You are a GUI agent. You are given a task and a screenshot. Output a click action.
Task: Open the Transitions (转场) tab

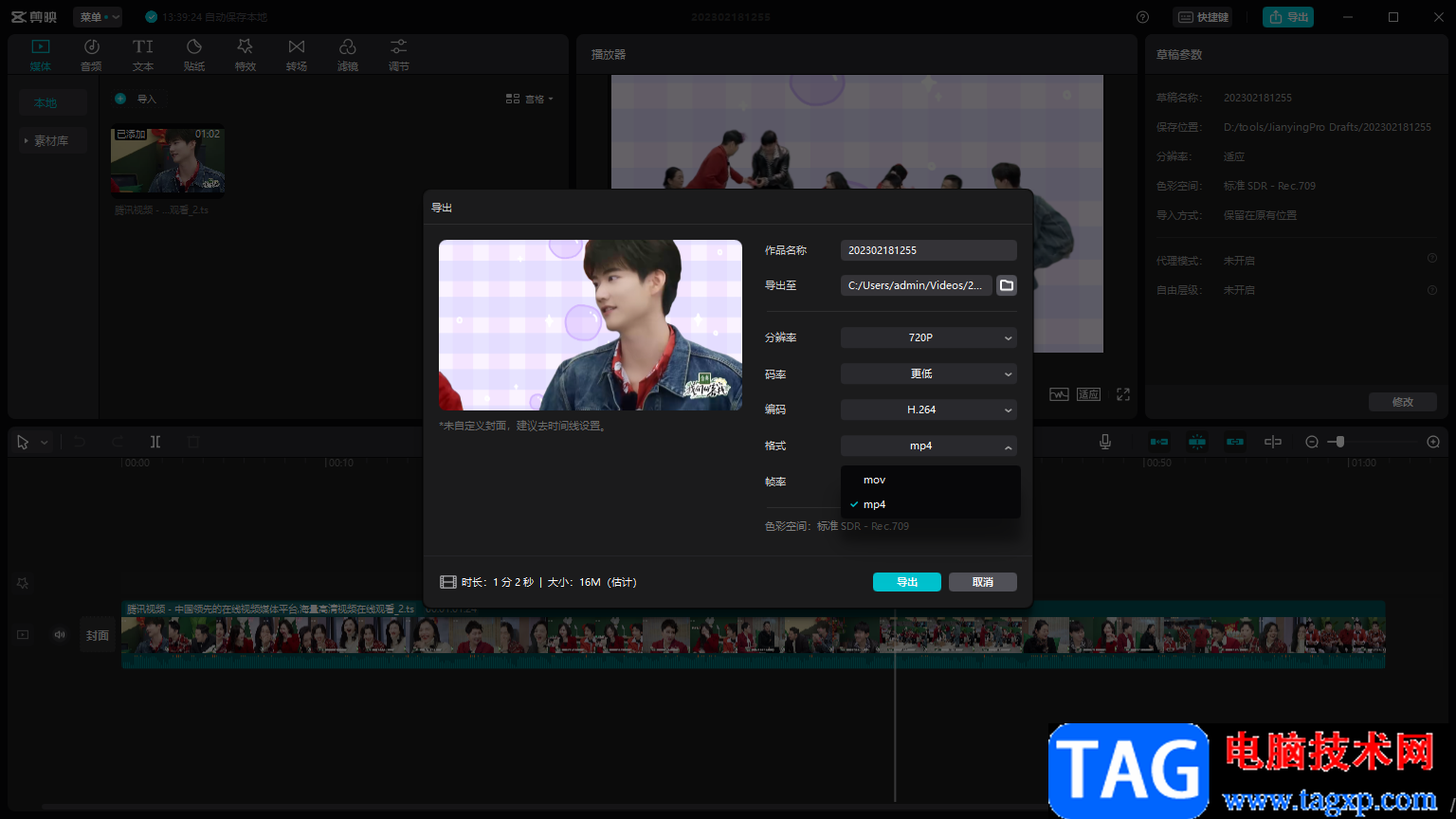[x=297, y=55]
